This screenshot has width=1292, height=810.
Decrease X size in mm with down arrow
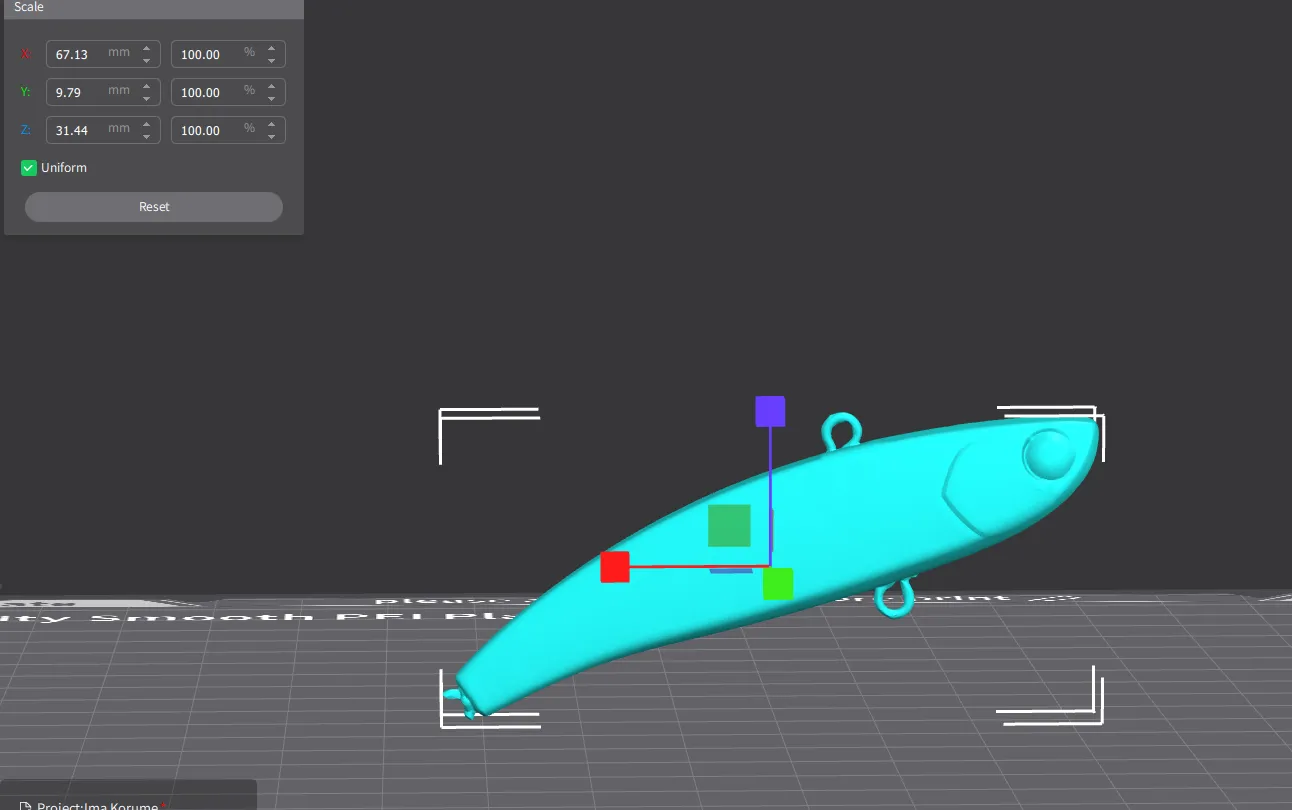pos(146,60)
